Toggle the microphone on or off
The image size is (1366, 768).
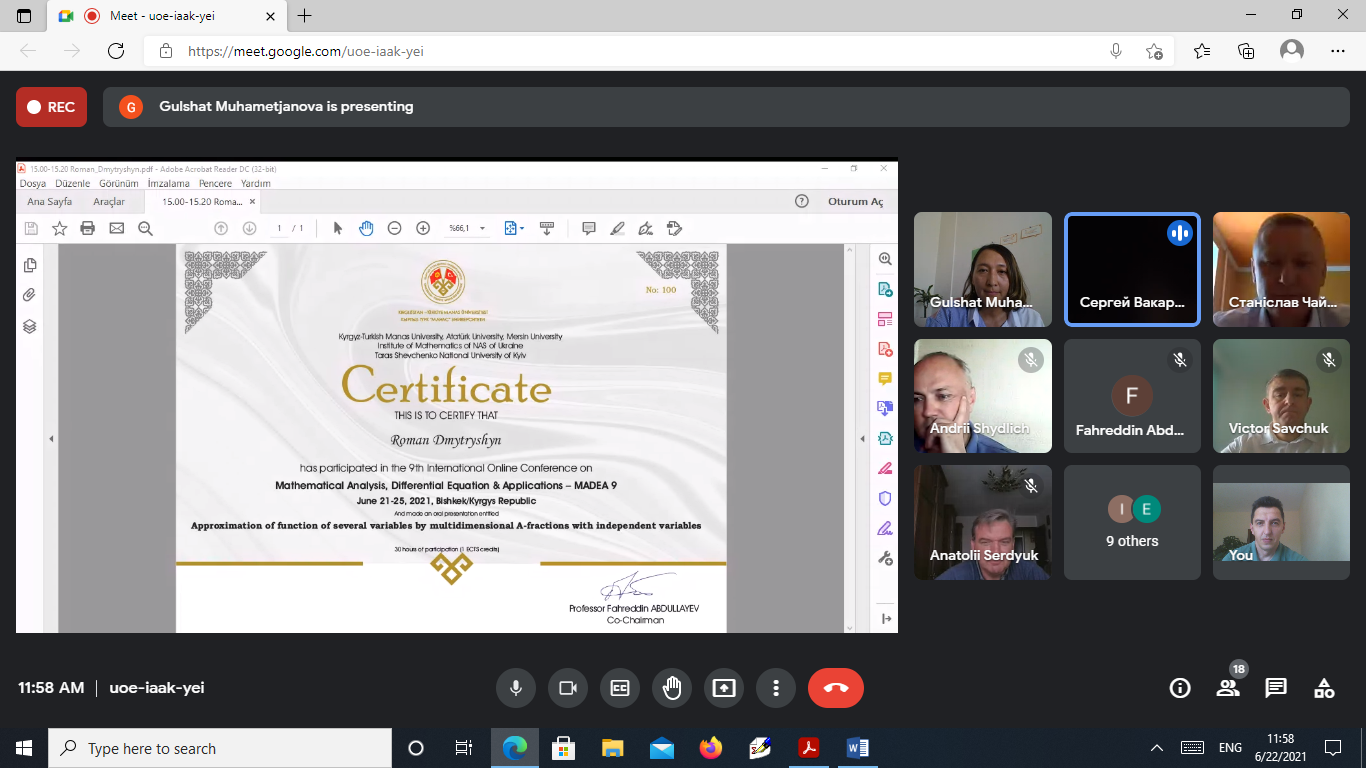[516, 688]
